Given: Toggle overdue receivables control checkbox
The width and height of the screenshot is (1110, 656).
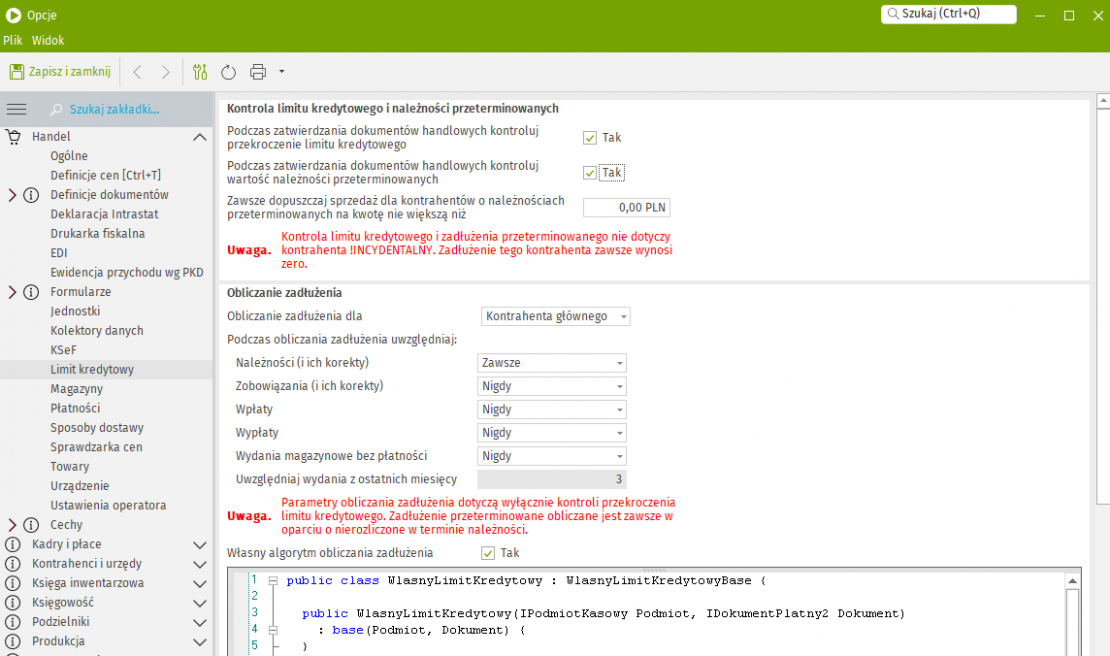Looking at the screenshot, I should point(590,173).
